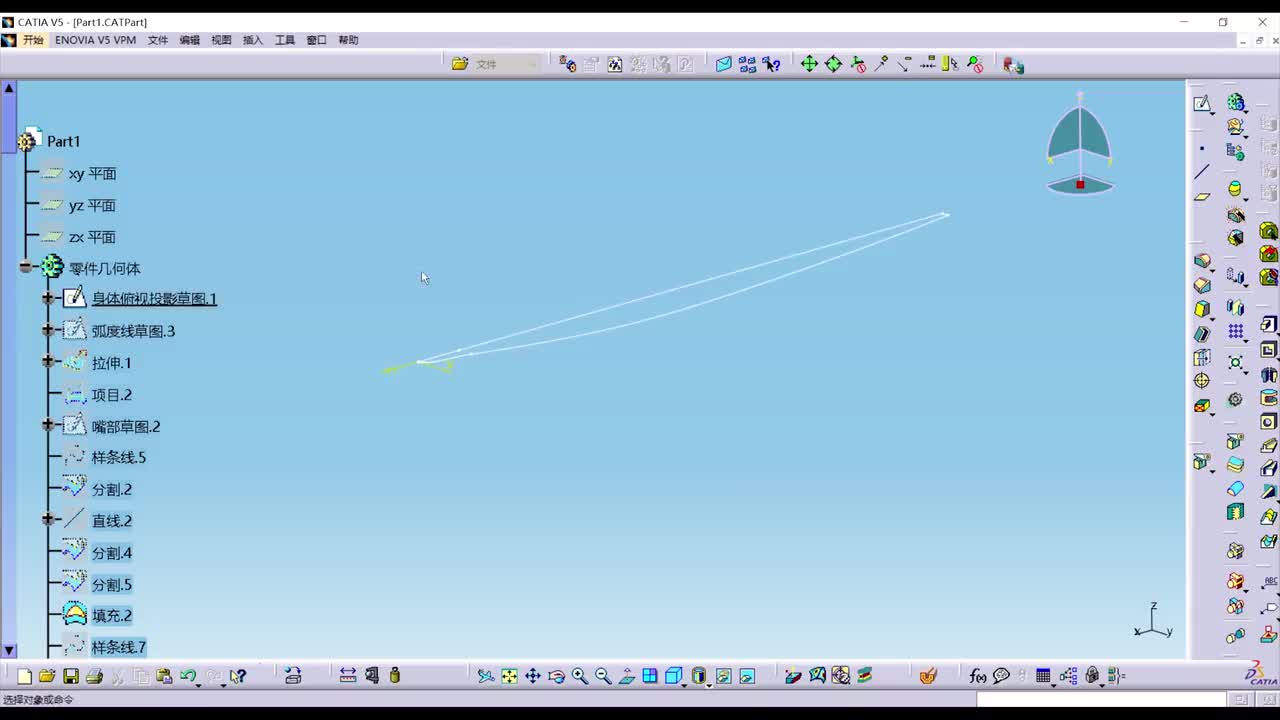This screenshot has height=720, width=1280.
Task: Select the Point tool in right toolbar
Action: [1202, 149]
